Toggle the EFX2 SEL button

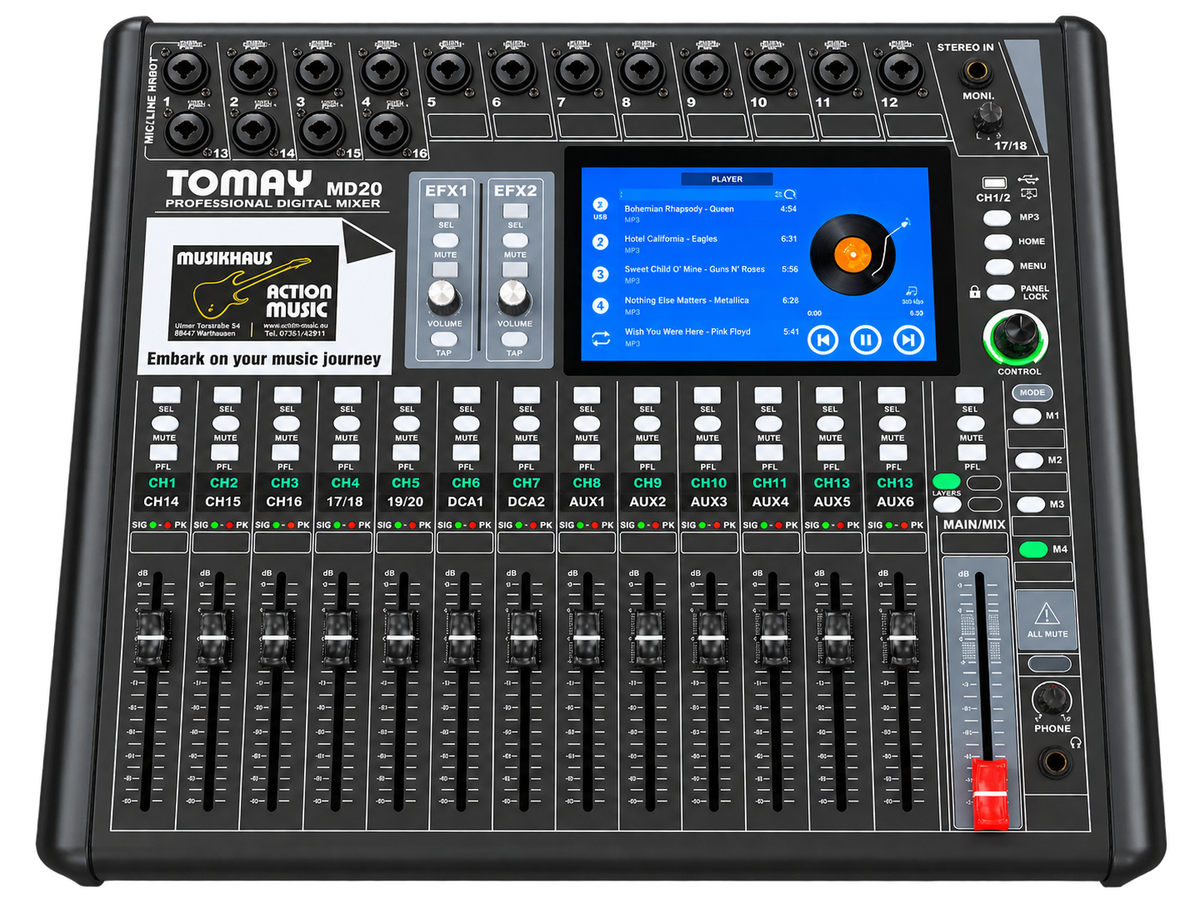515,211
